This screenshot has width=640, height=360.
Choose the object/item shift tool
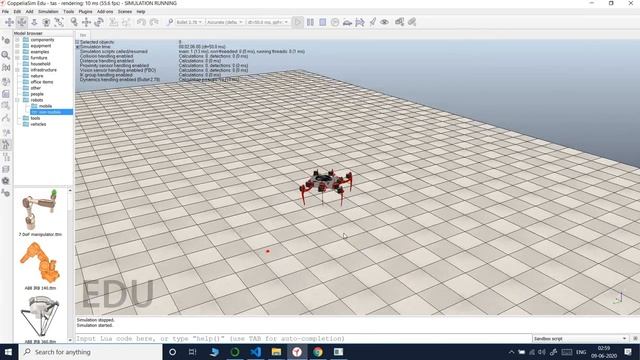point(86,22)
